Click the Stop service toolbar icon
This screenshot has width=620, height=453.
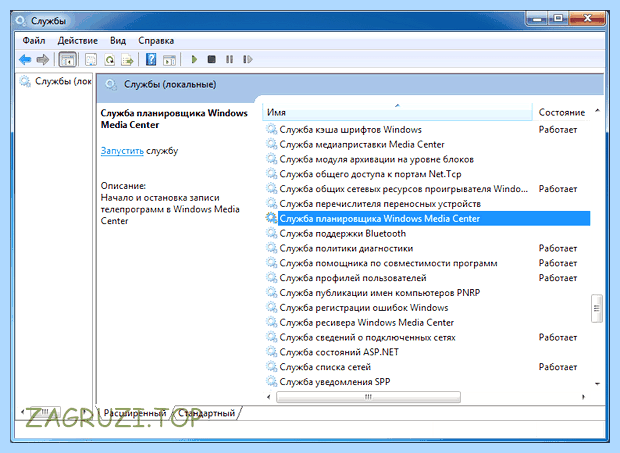212,59
